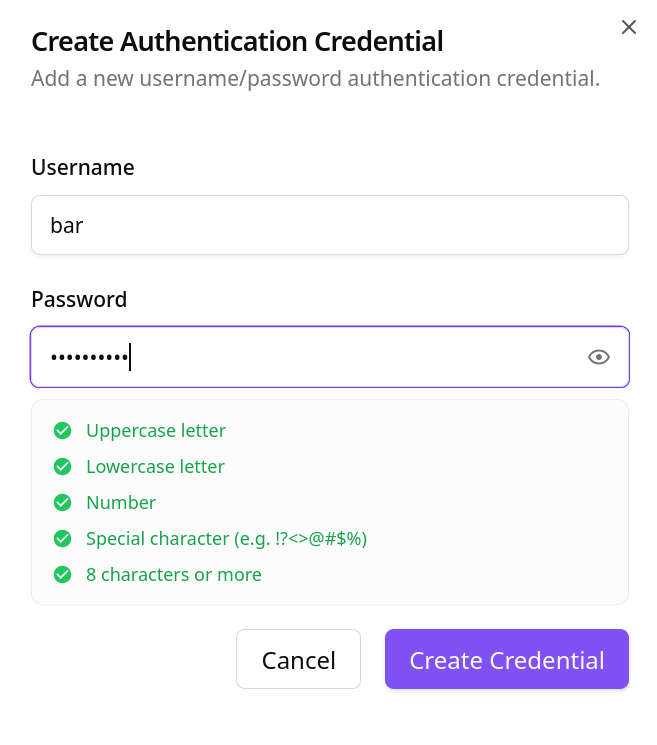Select the Number requirement text
657x745 pixels.
[x=121, y=503]
